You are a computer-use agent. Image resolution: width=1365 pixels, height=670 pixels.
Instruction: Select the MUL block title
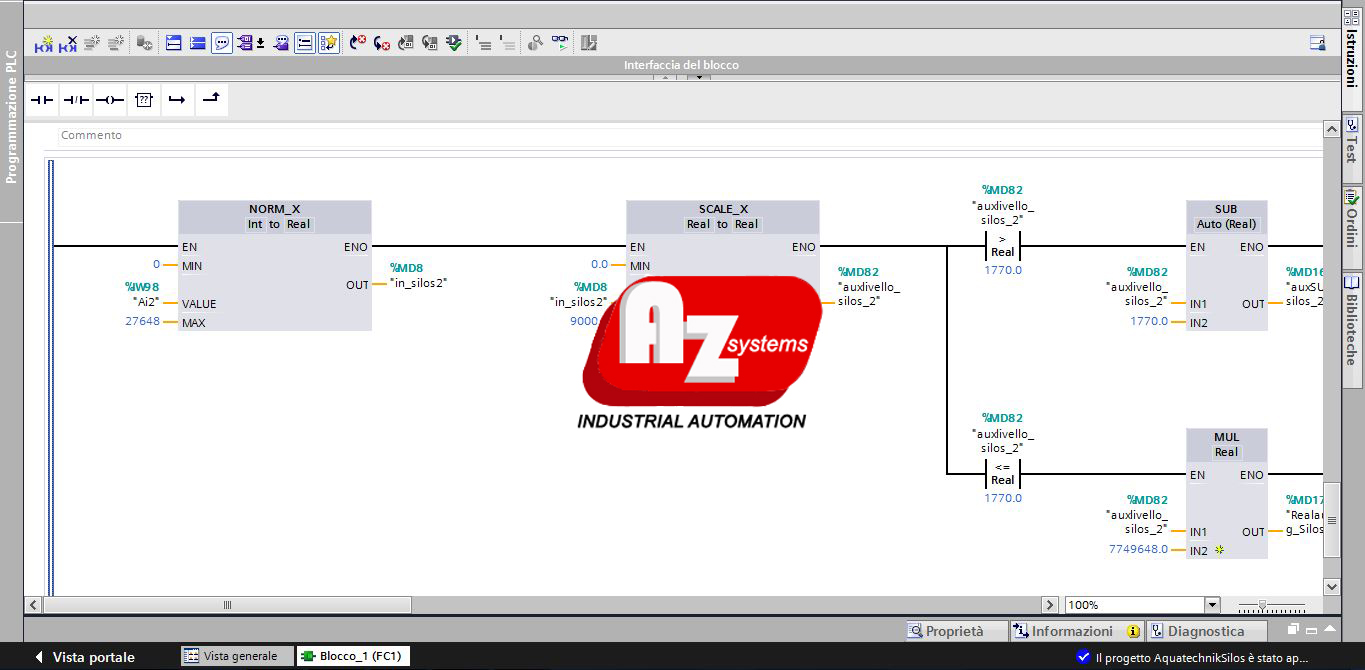coord(1226,437)
